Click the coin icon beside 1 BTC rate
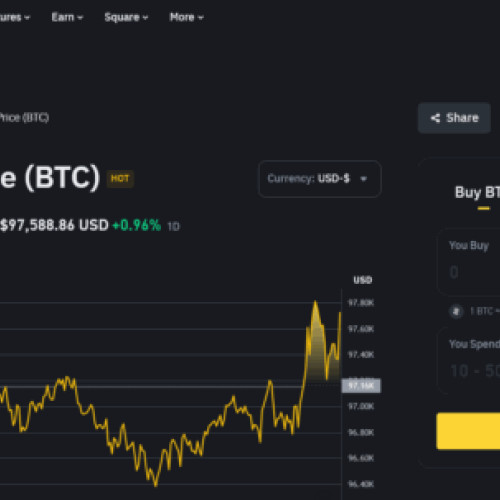 pyautogui.click(x=456, y=311)
